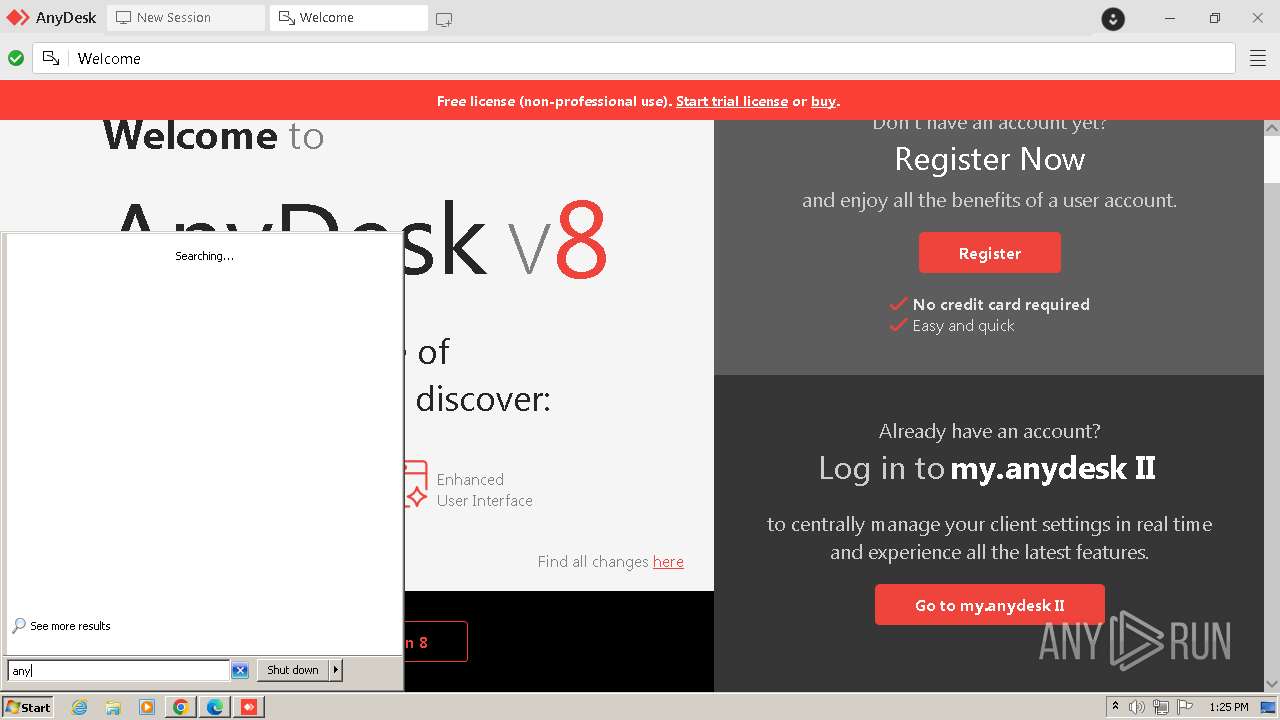
Task: Click the Shut down button
Action: pos(293,670)
